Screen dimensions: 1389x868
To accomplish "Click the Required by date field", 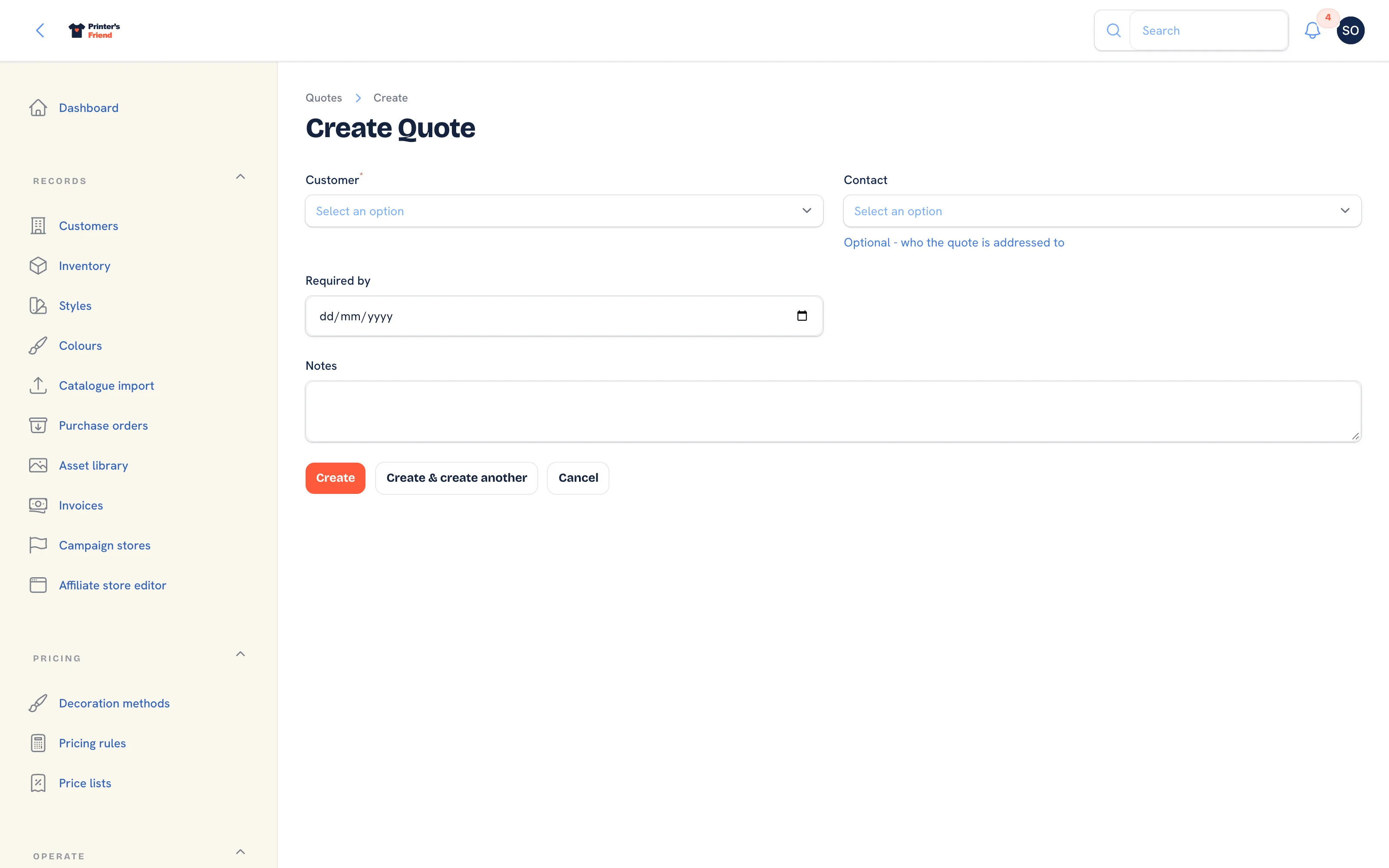I will point(564,316).
